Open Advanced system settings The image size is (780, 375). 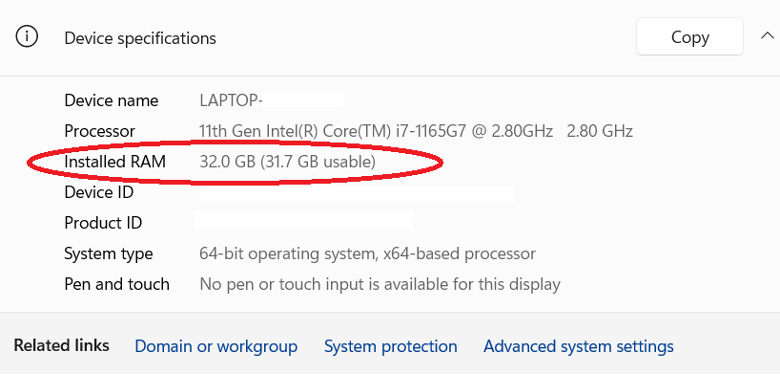click(579, 346)
